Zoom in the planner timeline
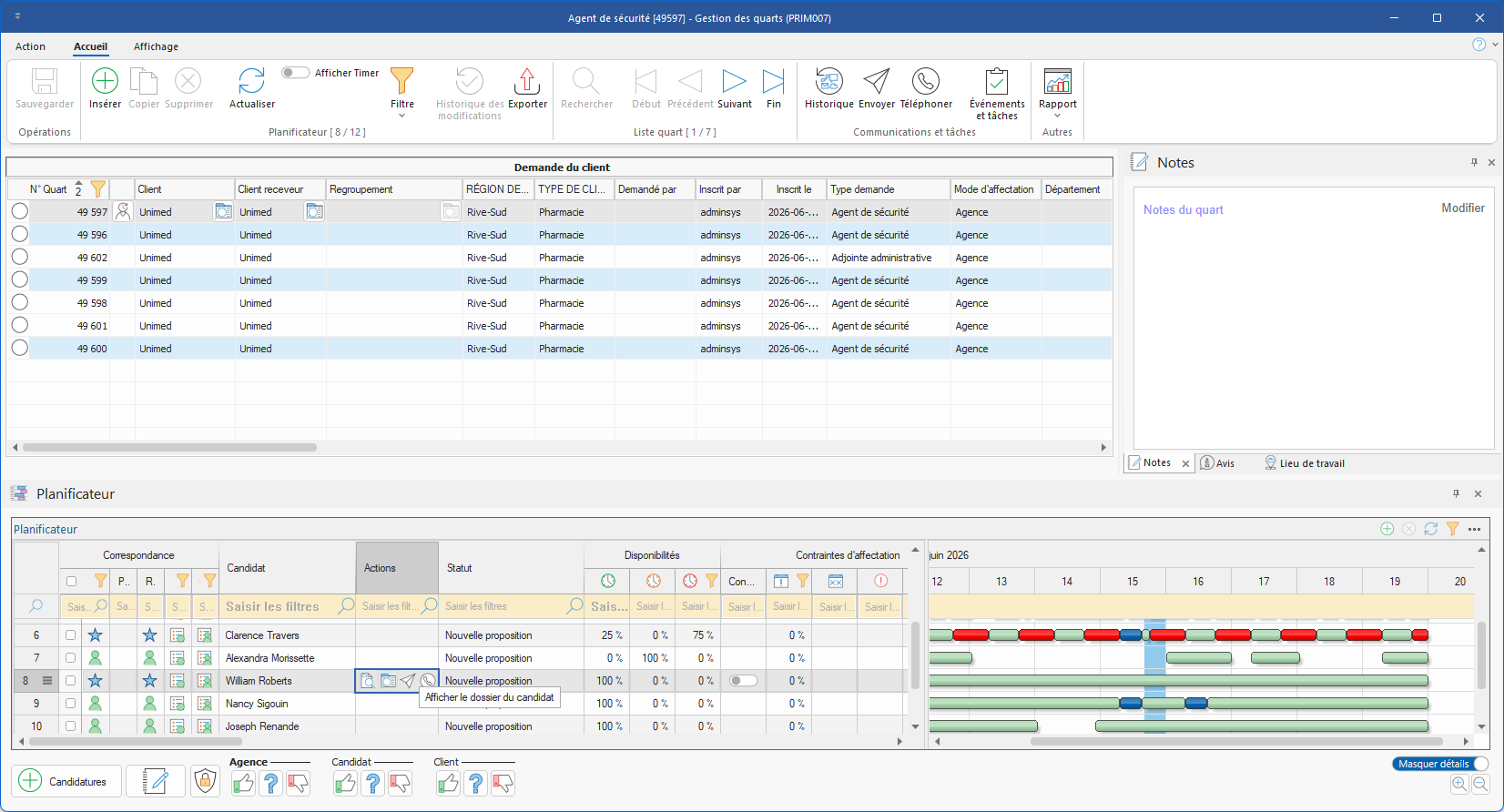The width and height of the screenshot is (1504, 812). click(1459, 784)
